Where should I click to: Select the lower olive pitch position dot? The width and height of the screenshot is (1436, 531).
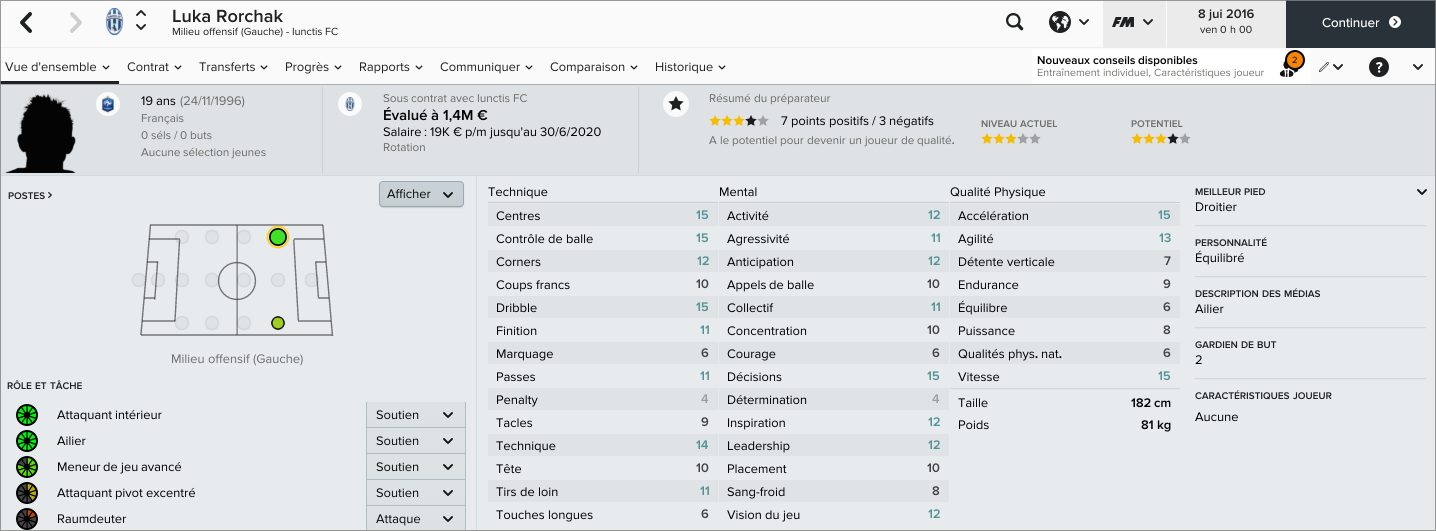[x=278, y=323]
